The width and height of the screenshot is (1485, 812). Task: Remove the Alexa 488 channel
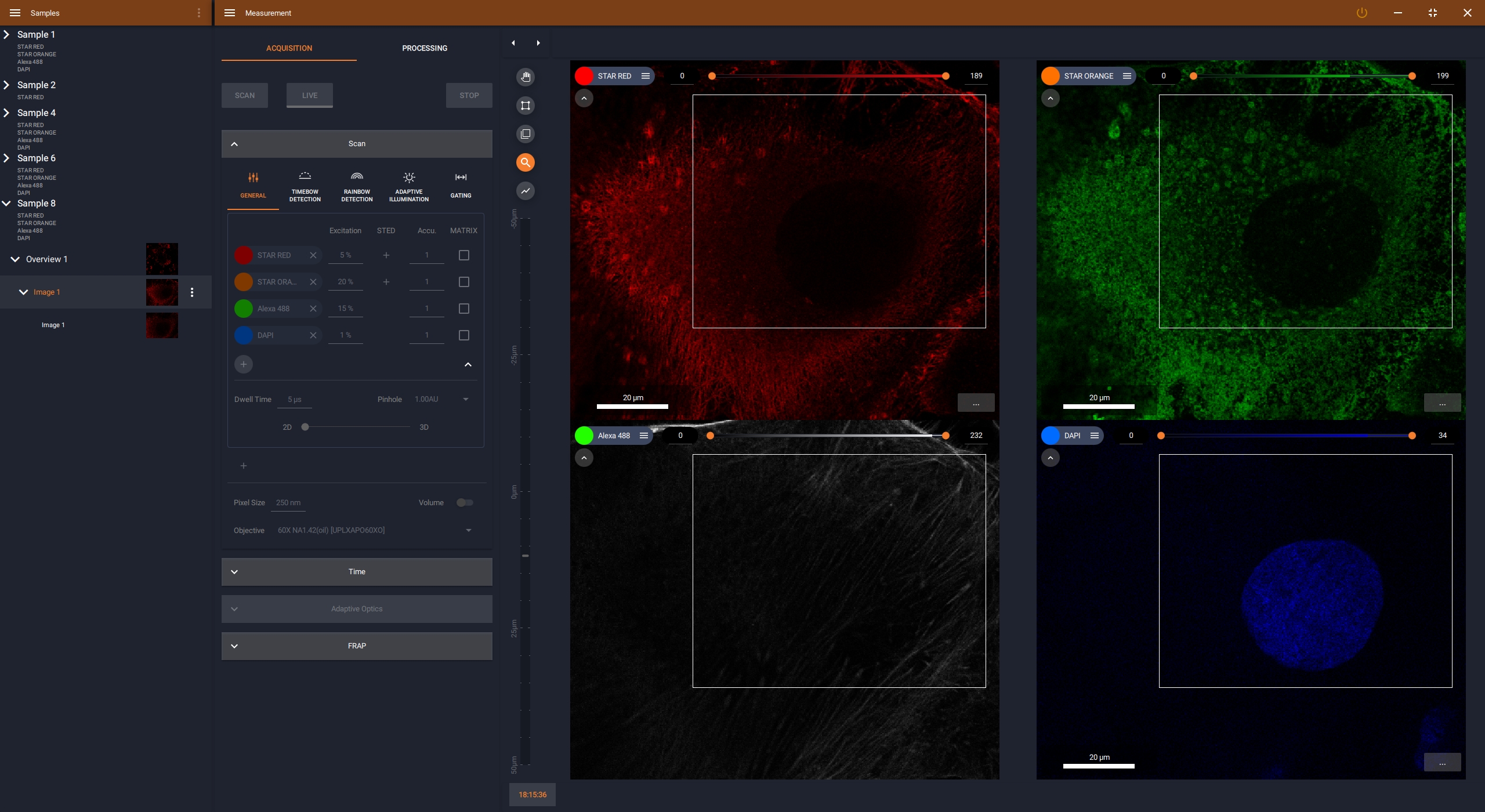coord(313,309)
